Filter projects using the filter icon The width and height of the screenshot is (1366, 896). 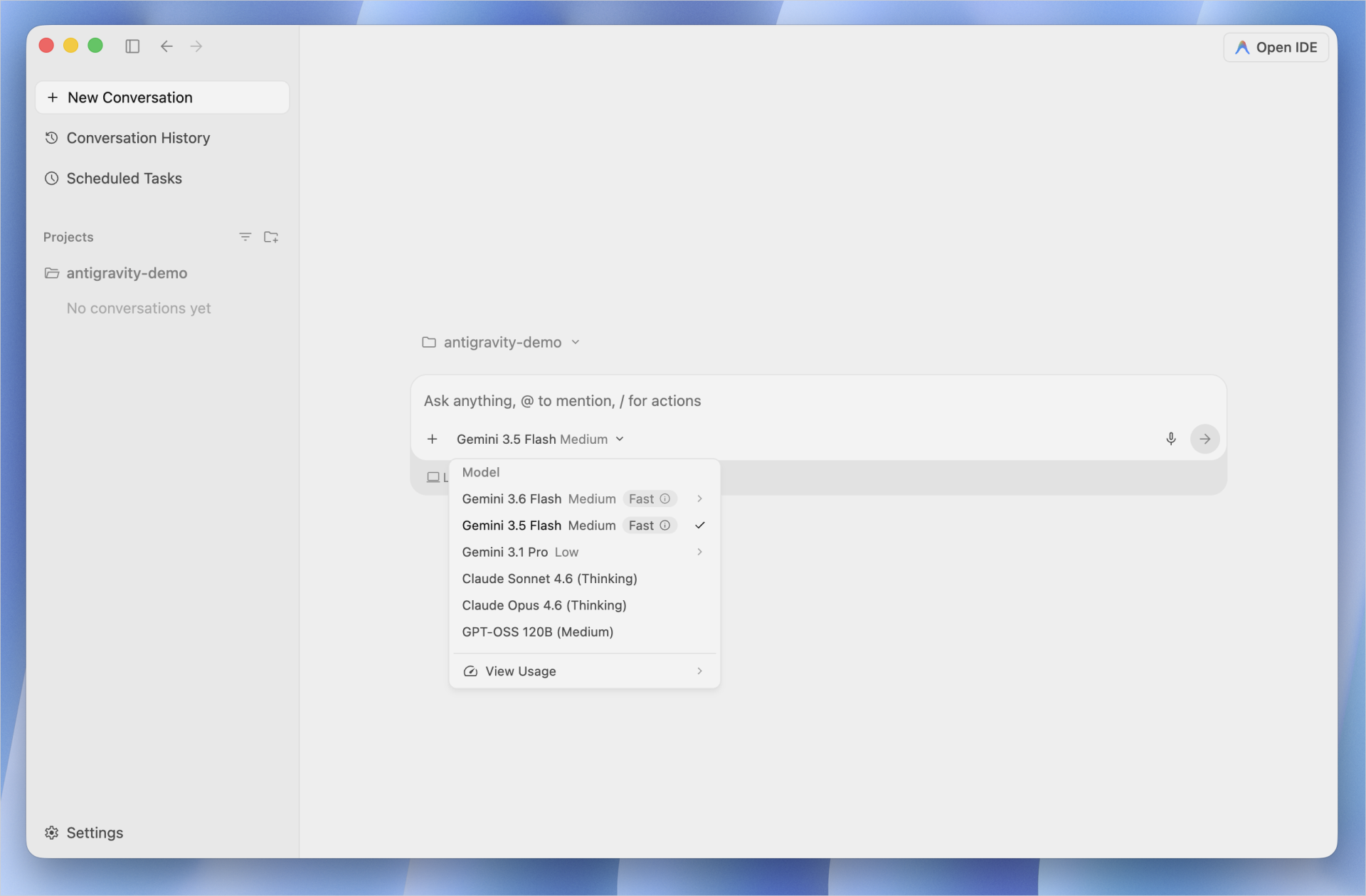point(245,237)
